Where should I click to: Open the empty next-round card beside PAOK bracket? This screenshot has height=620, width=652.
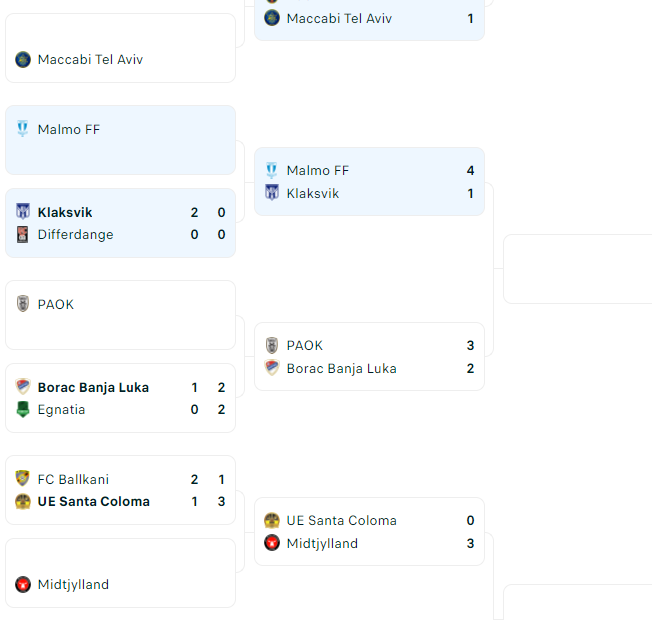point(578,269)
